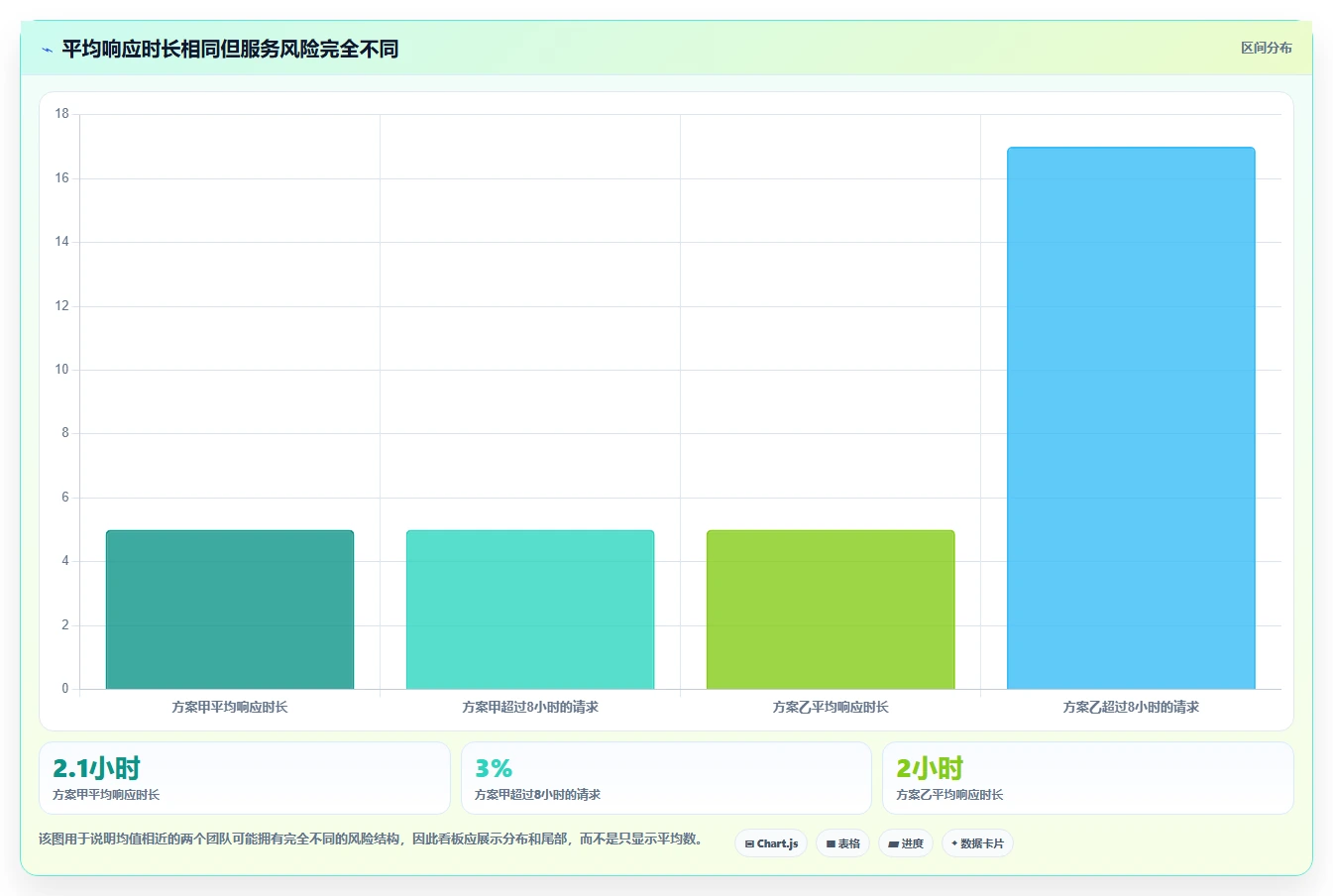This screenshot has width=1333, height=896.
Task: Click the y-axis value 16
Action: tap(62, 178)
